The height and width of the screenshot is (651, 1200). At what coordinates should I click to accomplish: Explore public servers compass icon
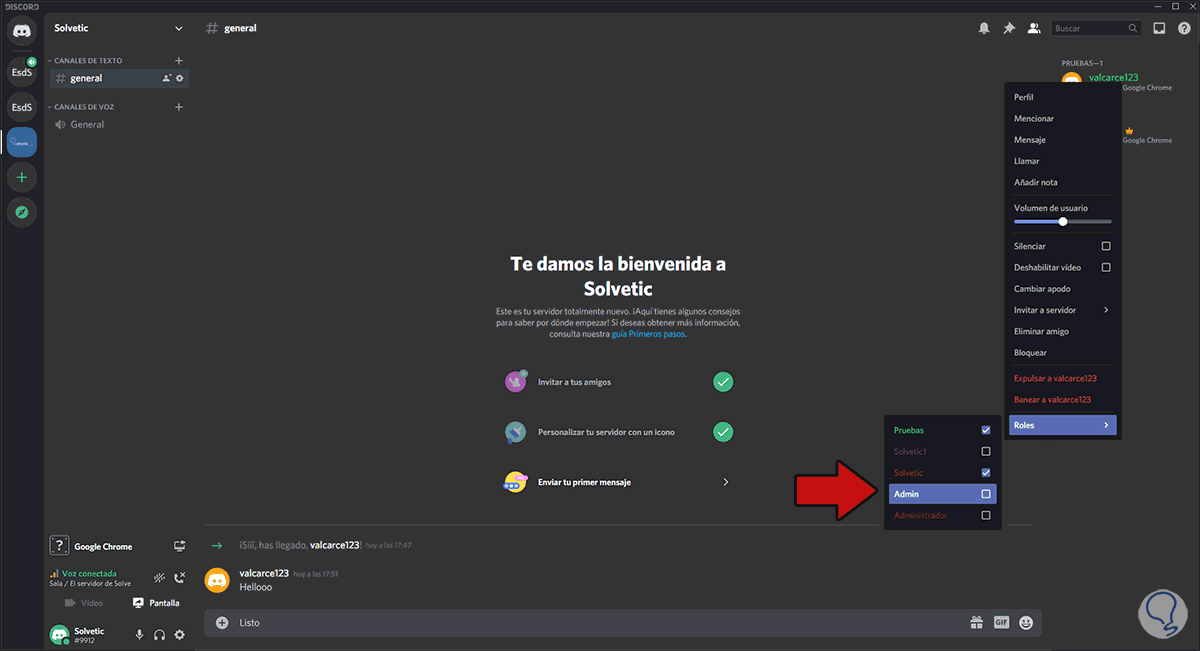[x=21, y=212]
